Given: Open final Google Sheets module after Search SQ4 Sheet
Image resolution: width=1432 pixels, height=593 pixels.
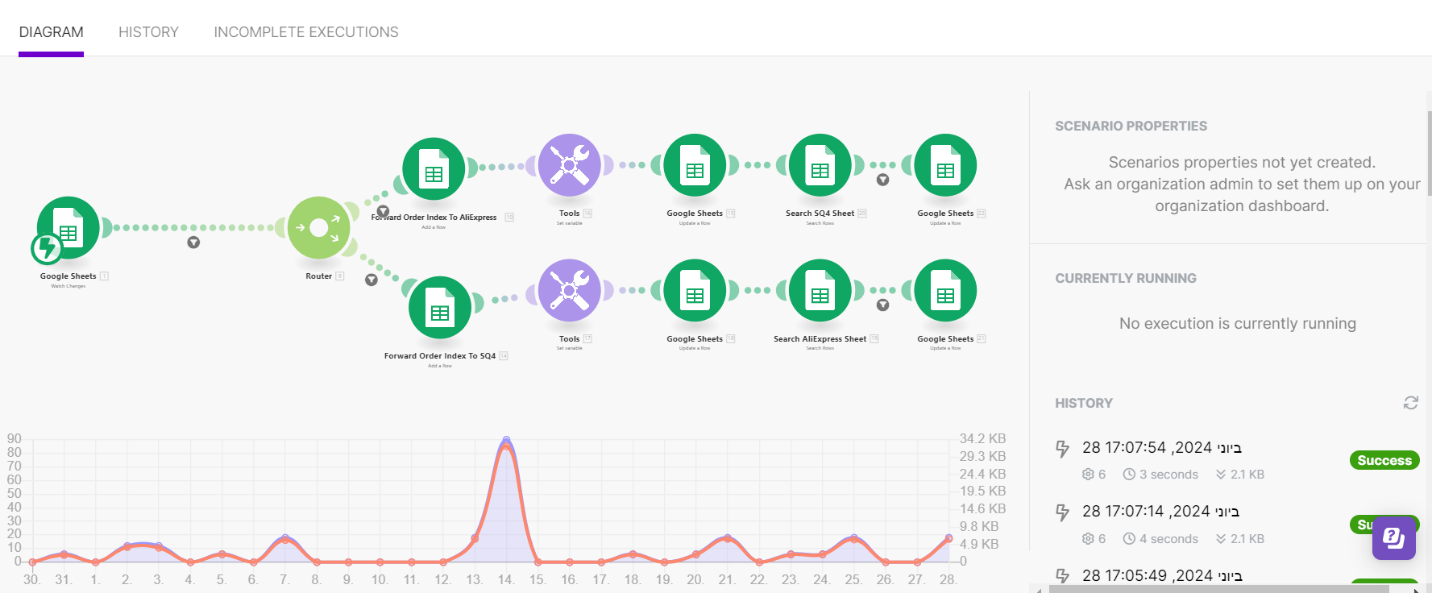Looking at the screenshot, I should click(945, 165).
